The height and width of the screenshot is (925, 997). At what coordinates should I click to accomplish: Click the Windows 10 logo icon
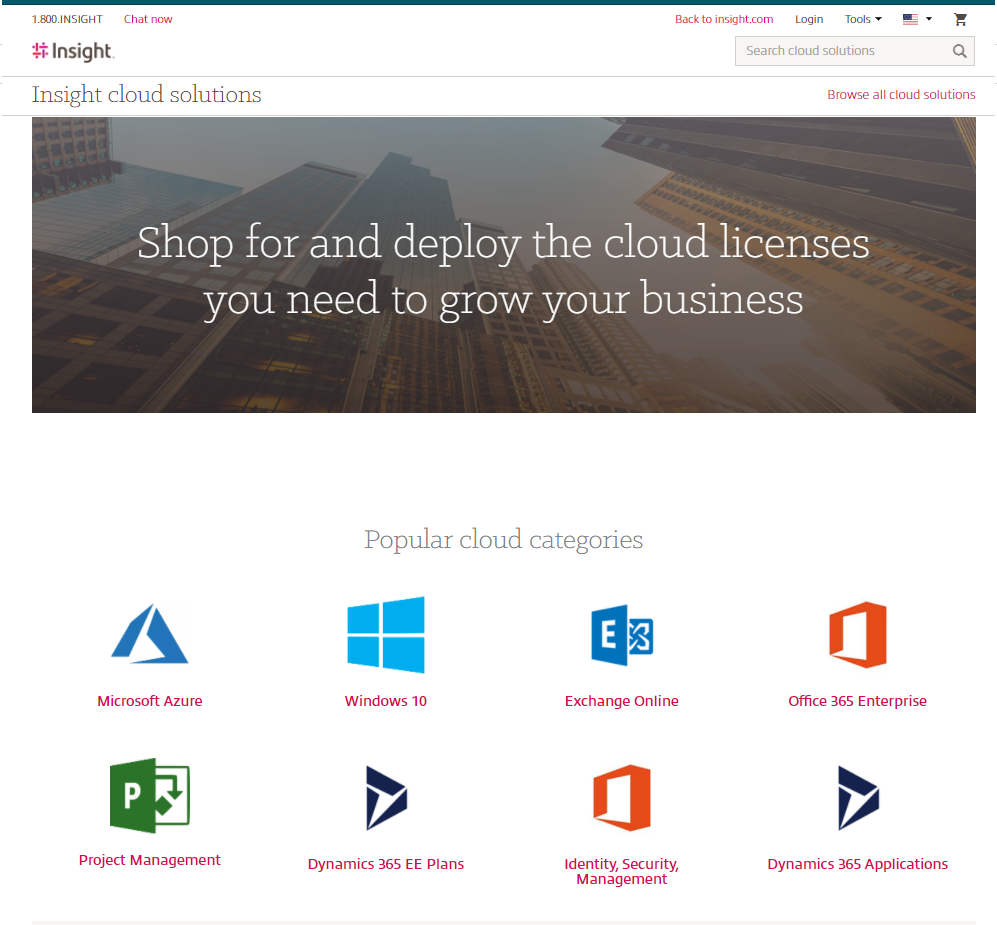click(385, 634)
